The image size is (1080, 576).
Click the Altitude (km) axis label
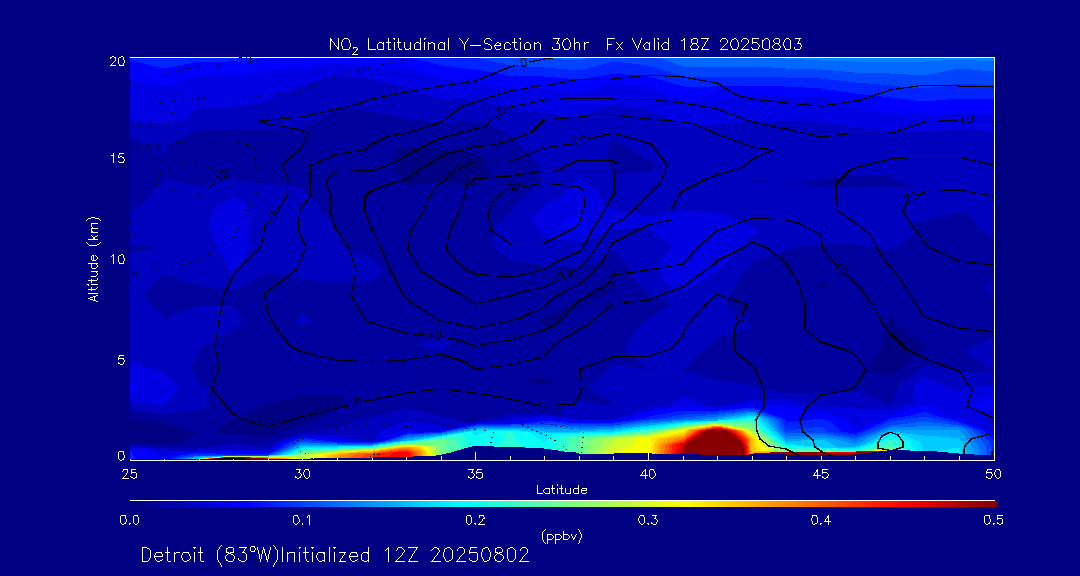click(x=92, y=259)
